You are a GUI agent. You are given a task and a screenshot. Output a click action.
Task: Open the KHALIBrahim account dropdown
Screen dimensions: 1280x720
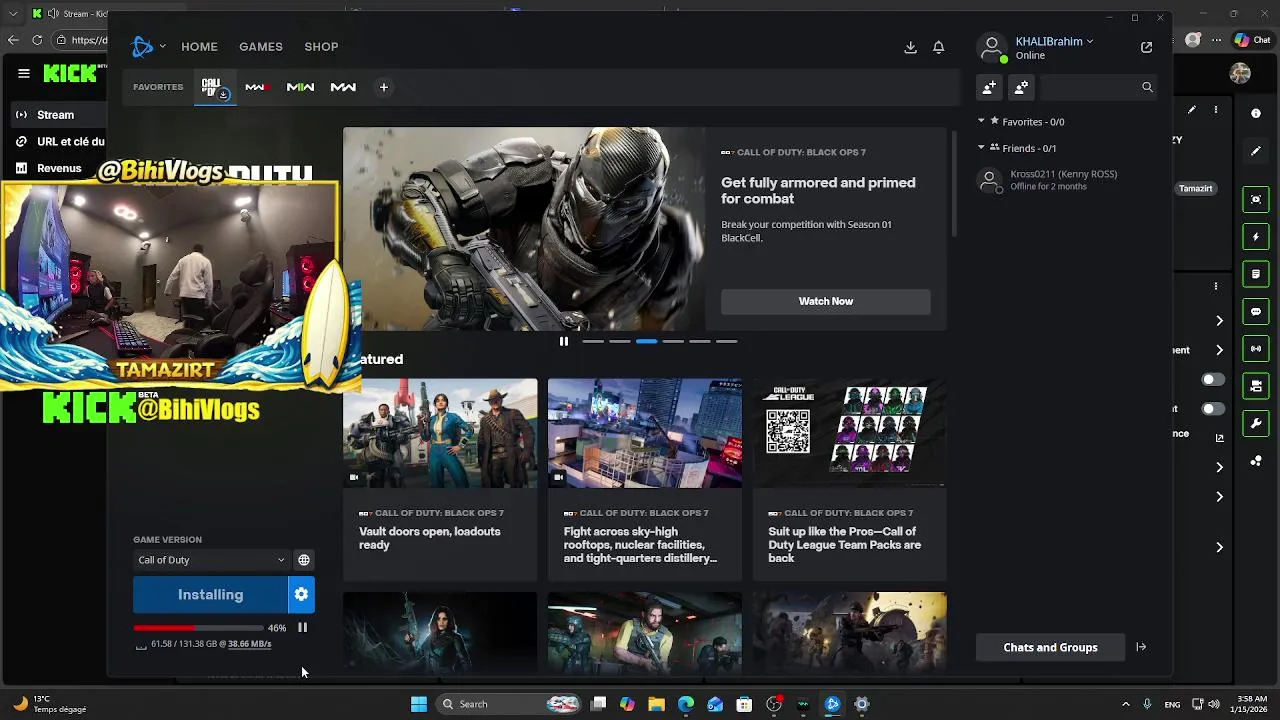point(1054,41)
